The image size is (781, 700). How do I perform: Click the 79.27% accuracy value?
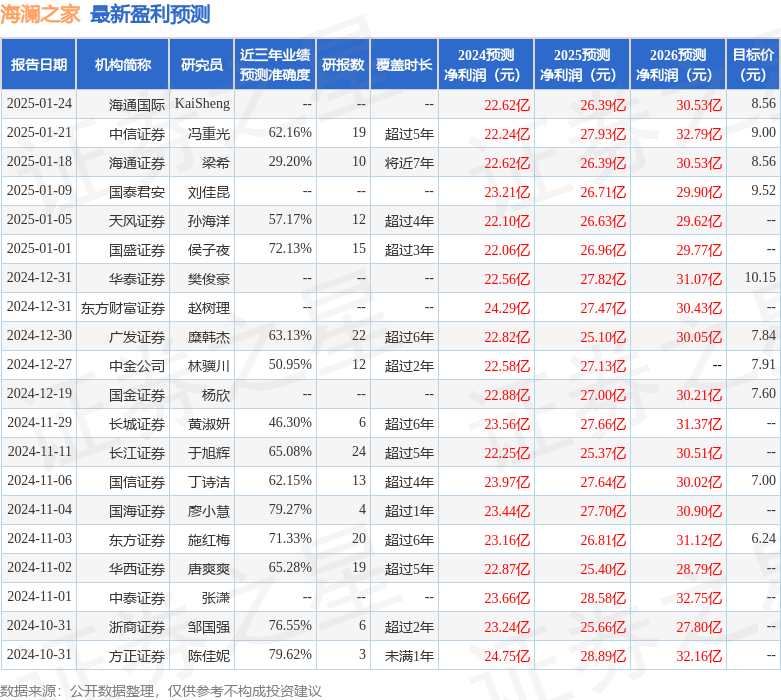[x=290, y=510]
